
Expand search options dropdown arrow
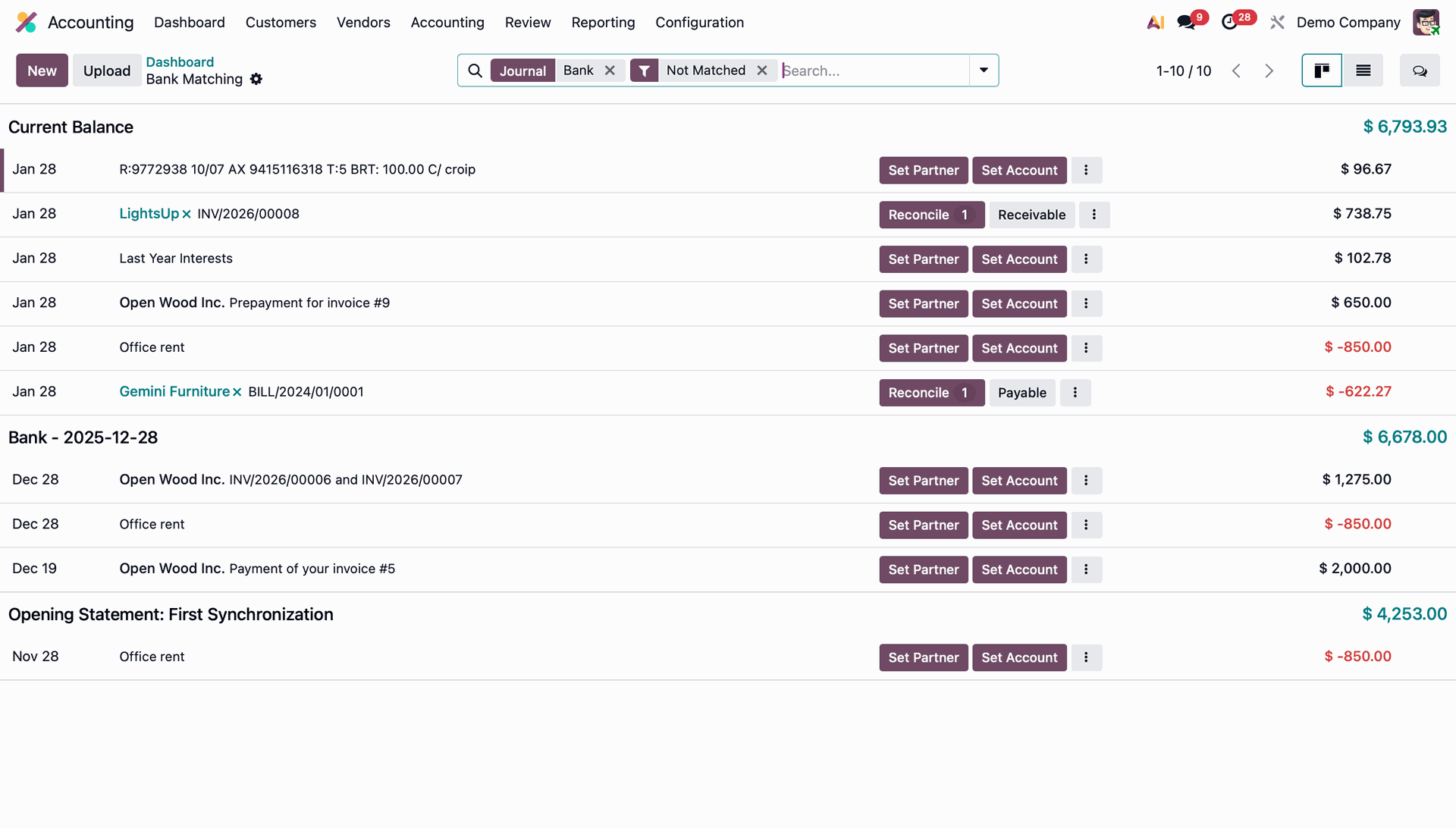coord(984,71)
